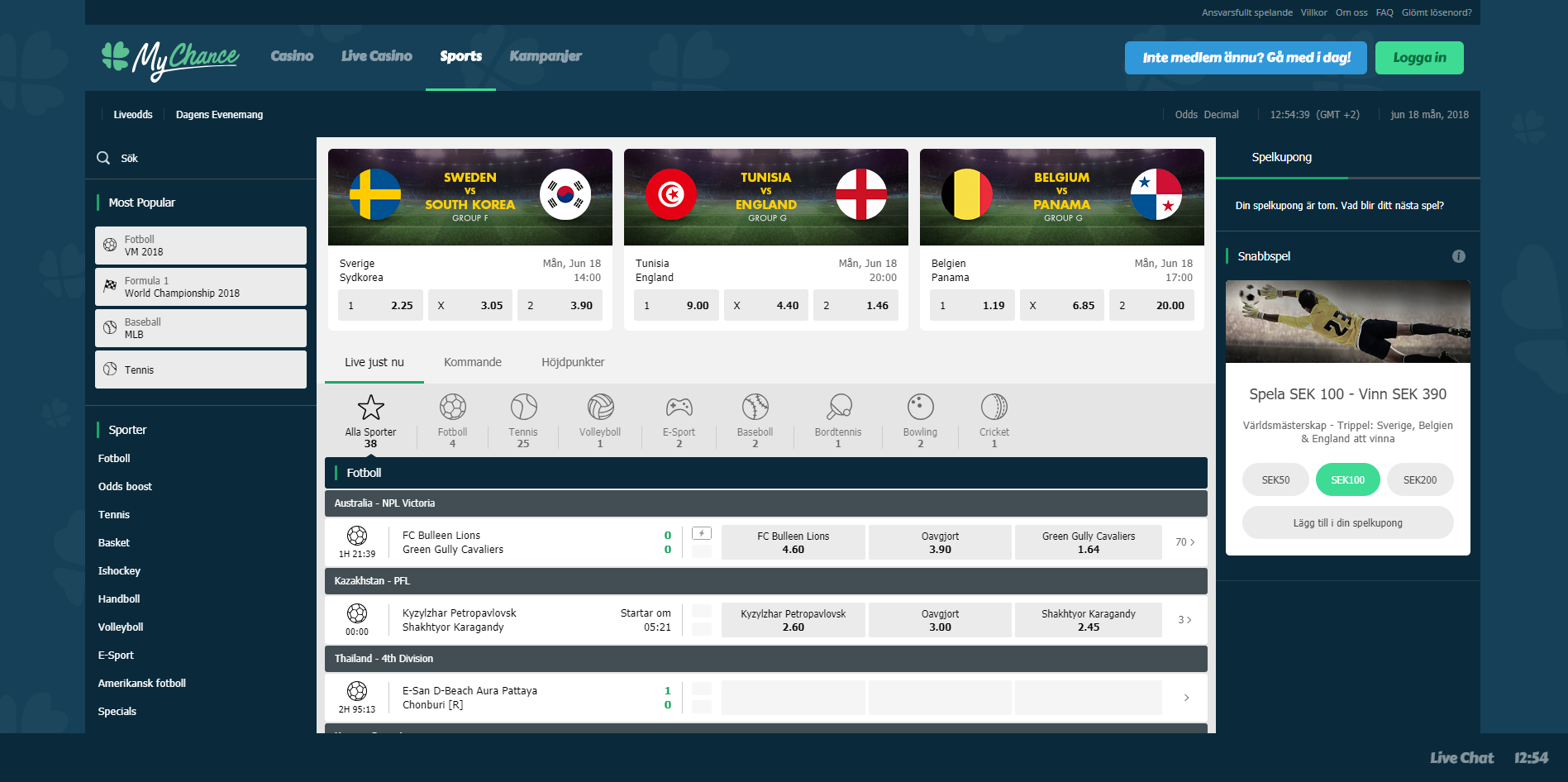Select the SEK50 stake option
Screen dimensions: 1568x782
(x=1275, y=479)
